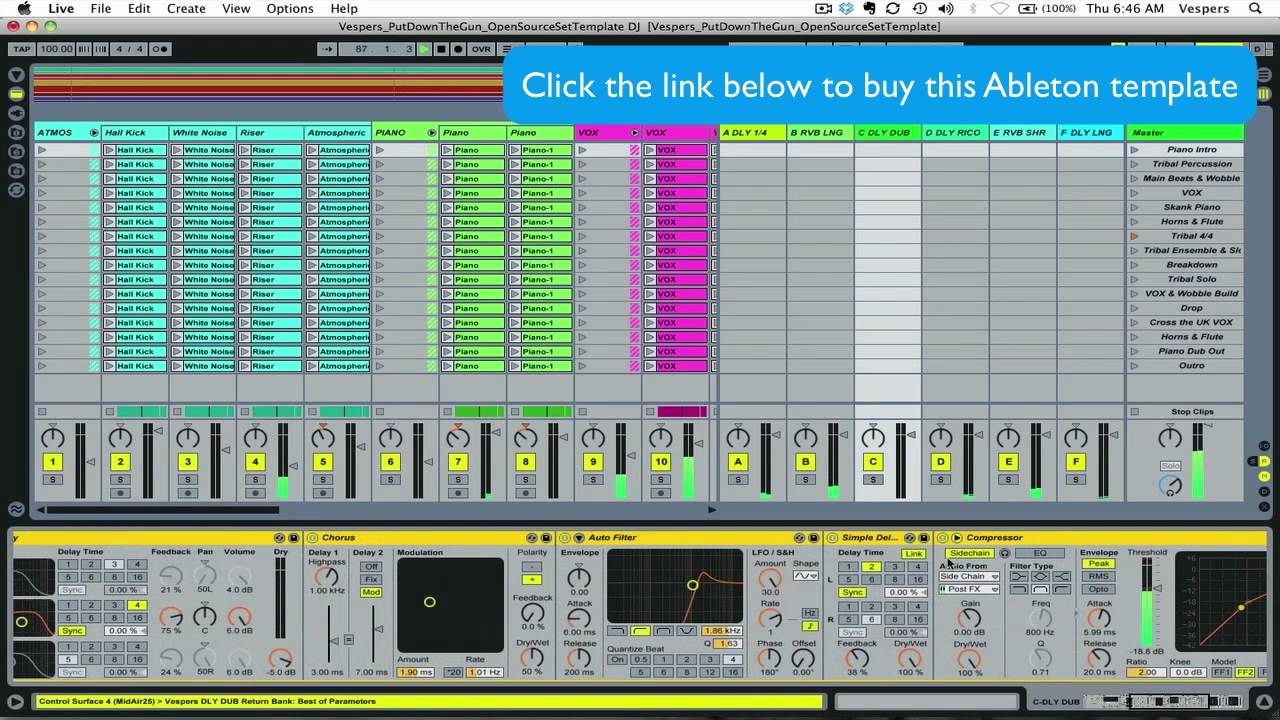
Task: Unfold the VOX group track
Action: point(634,132)
